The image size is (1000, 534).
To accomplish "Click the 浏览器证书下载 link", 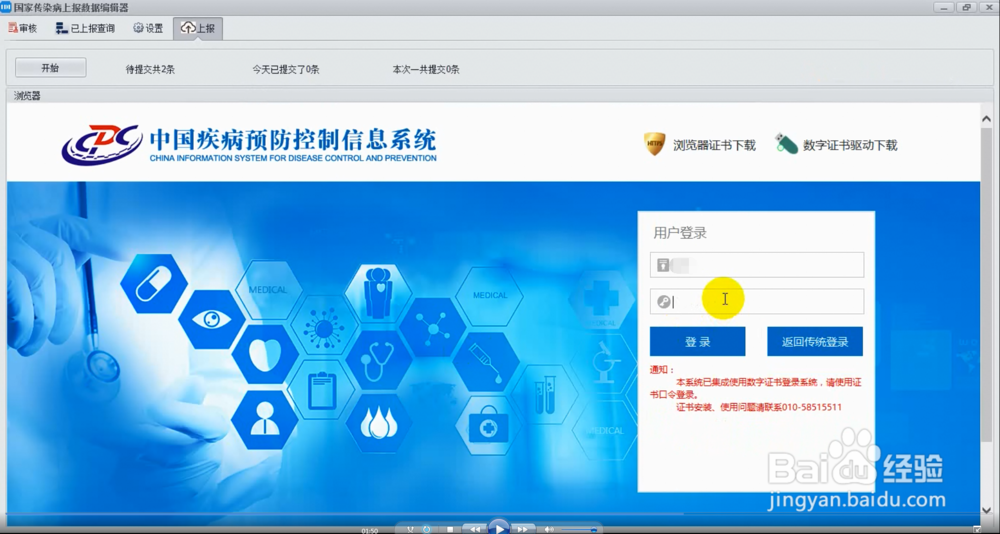I will pyautogui.click(x=714, y=145).
